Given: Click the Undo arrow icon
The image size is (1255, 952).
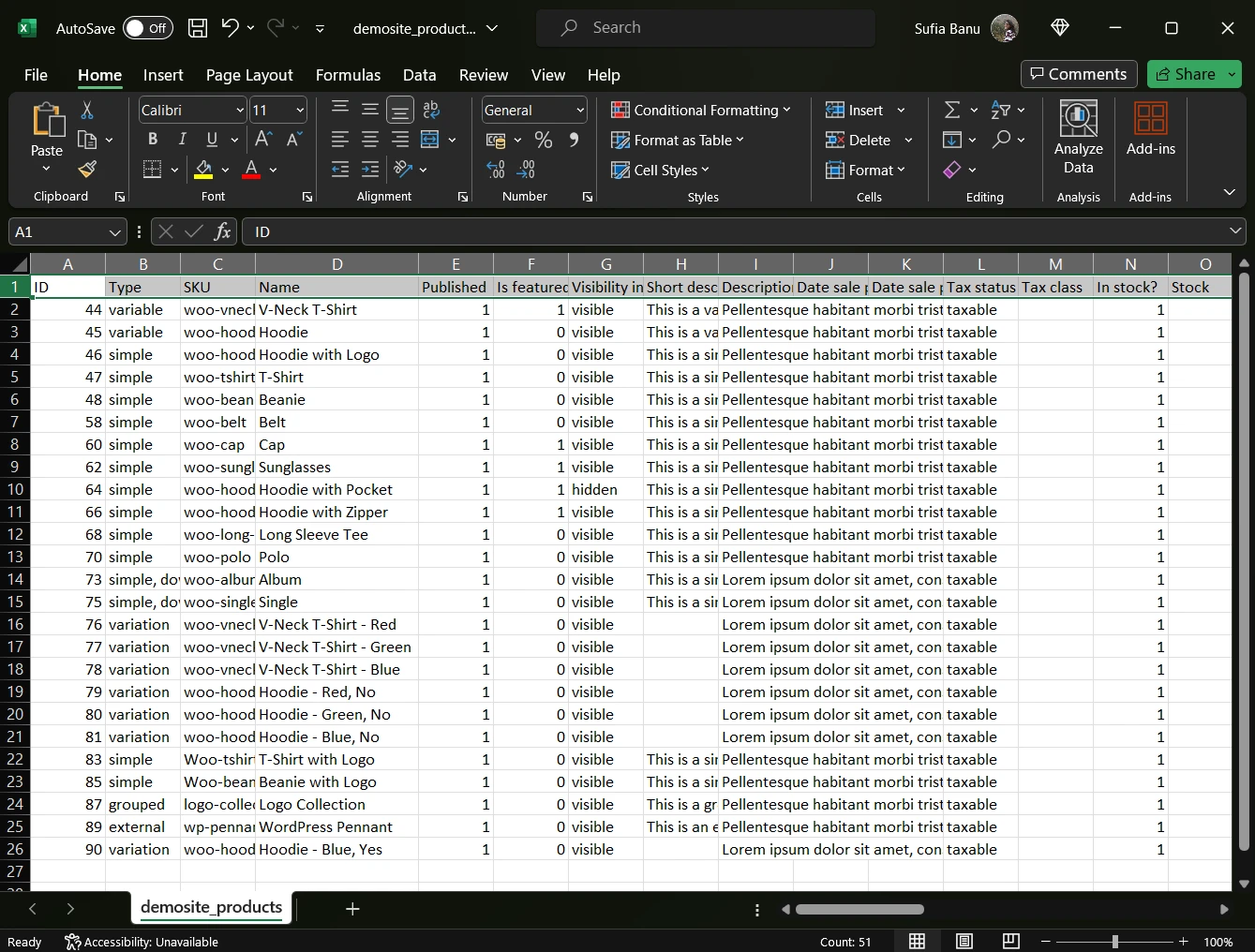Looking at the screenshot, I should point(230,28).
